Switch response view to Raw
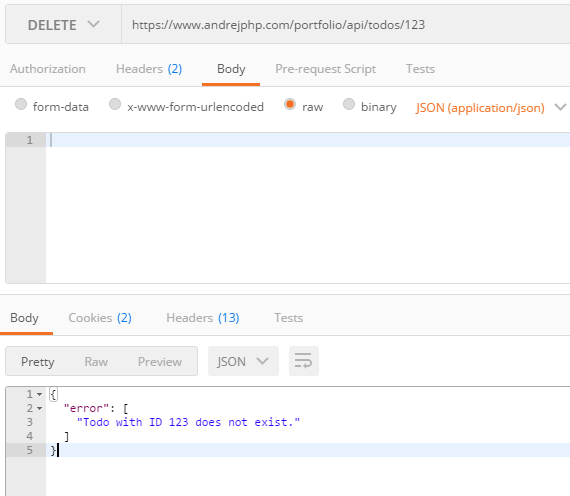Viewport: 570px width, 496px height. 96,361
